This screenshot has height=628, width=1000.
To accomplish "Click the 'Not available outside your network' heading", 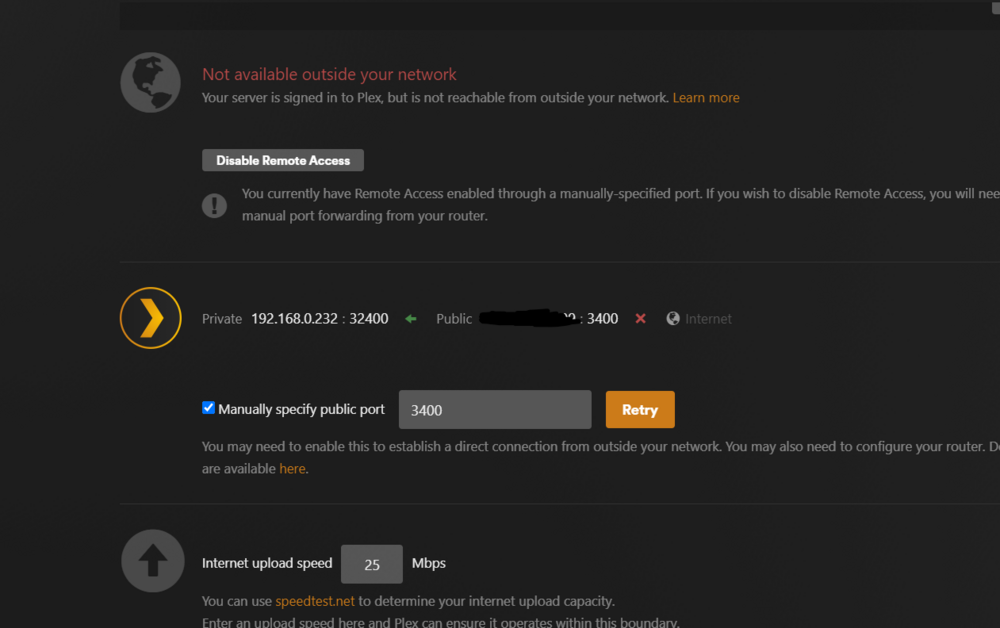I will click(329, 75).
